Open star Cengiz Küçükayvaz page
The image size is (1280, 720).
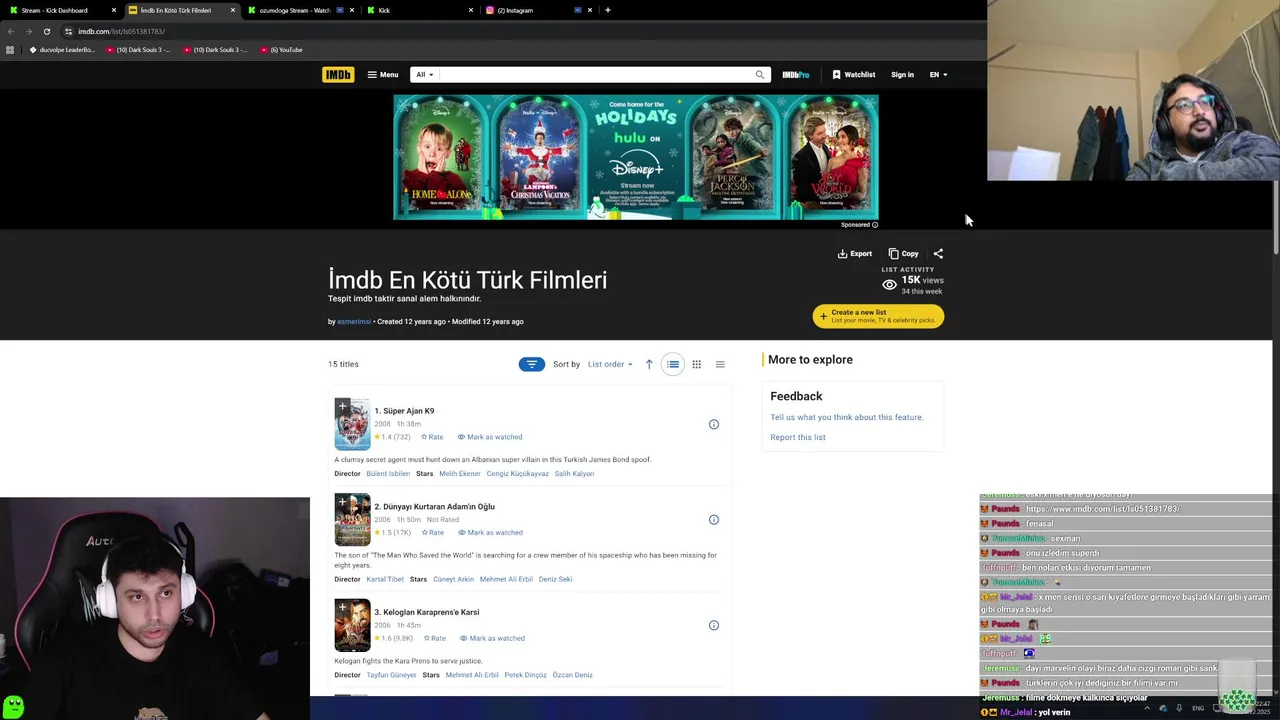(517, 473)
